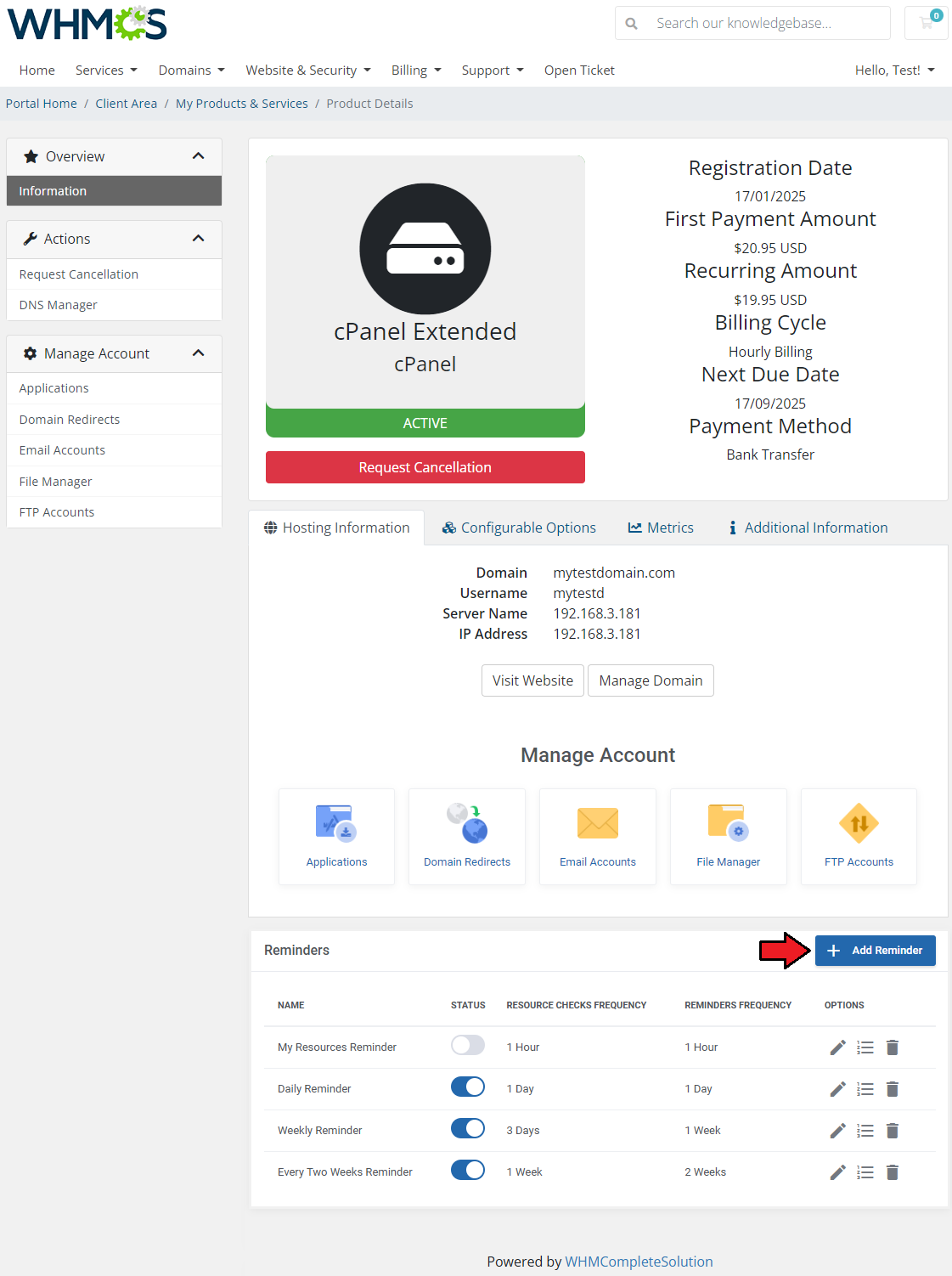Open FTP Accounts in sidebar list
This screenshot has height=1276, width=952.
click(x=114, y=512)
